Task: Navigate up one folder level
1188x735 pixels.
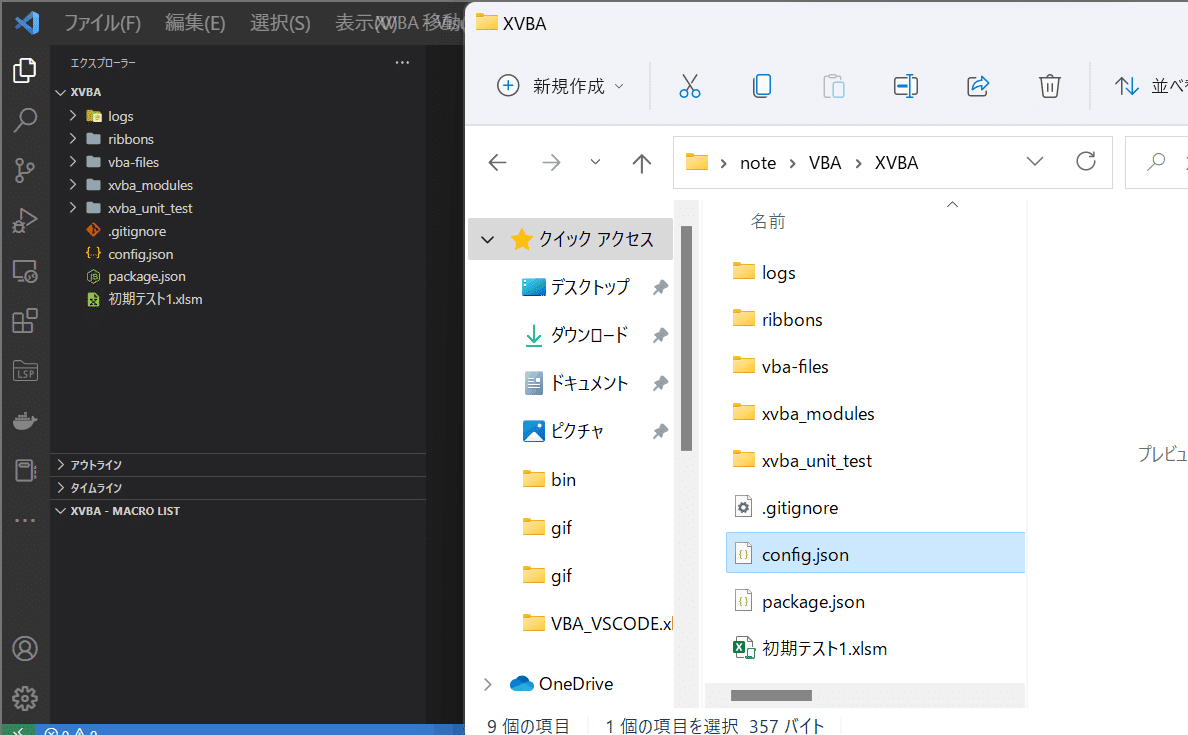Action: click(x=641, y=162)
